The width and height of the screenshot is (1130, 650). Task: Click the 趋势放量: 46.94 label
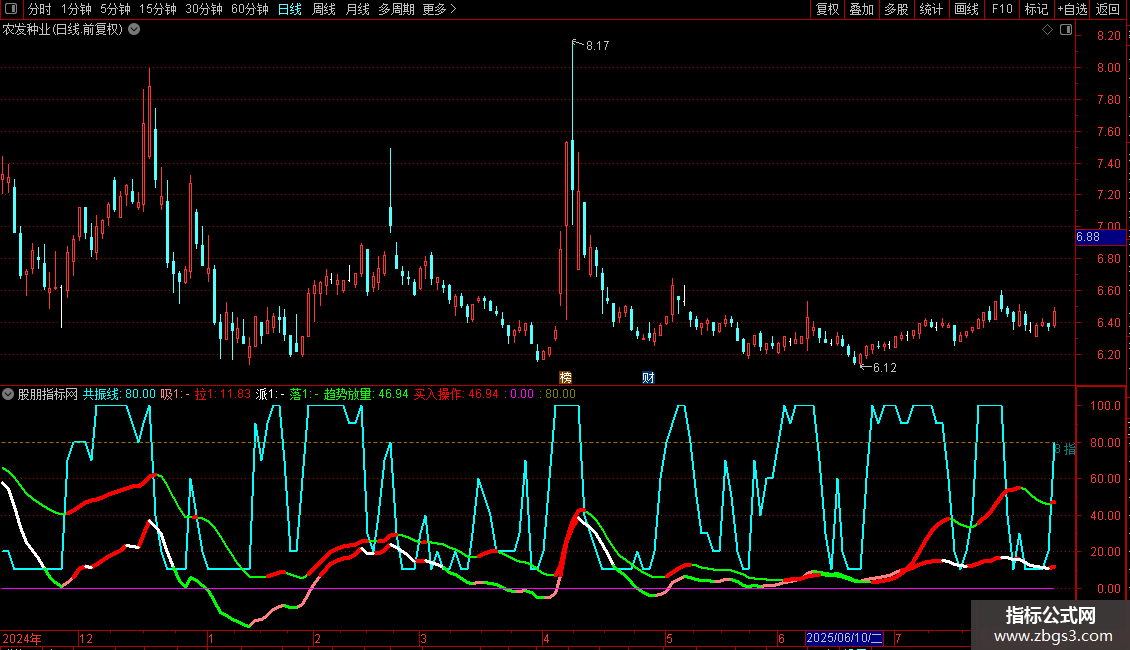click(366, 394)
